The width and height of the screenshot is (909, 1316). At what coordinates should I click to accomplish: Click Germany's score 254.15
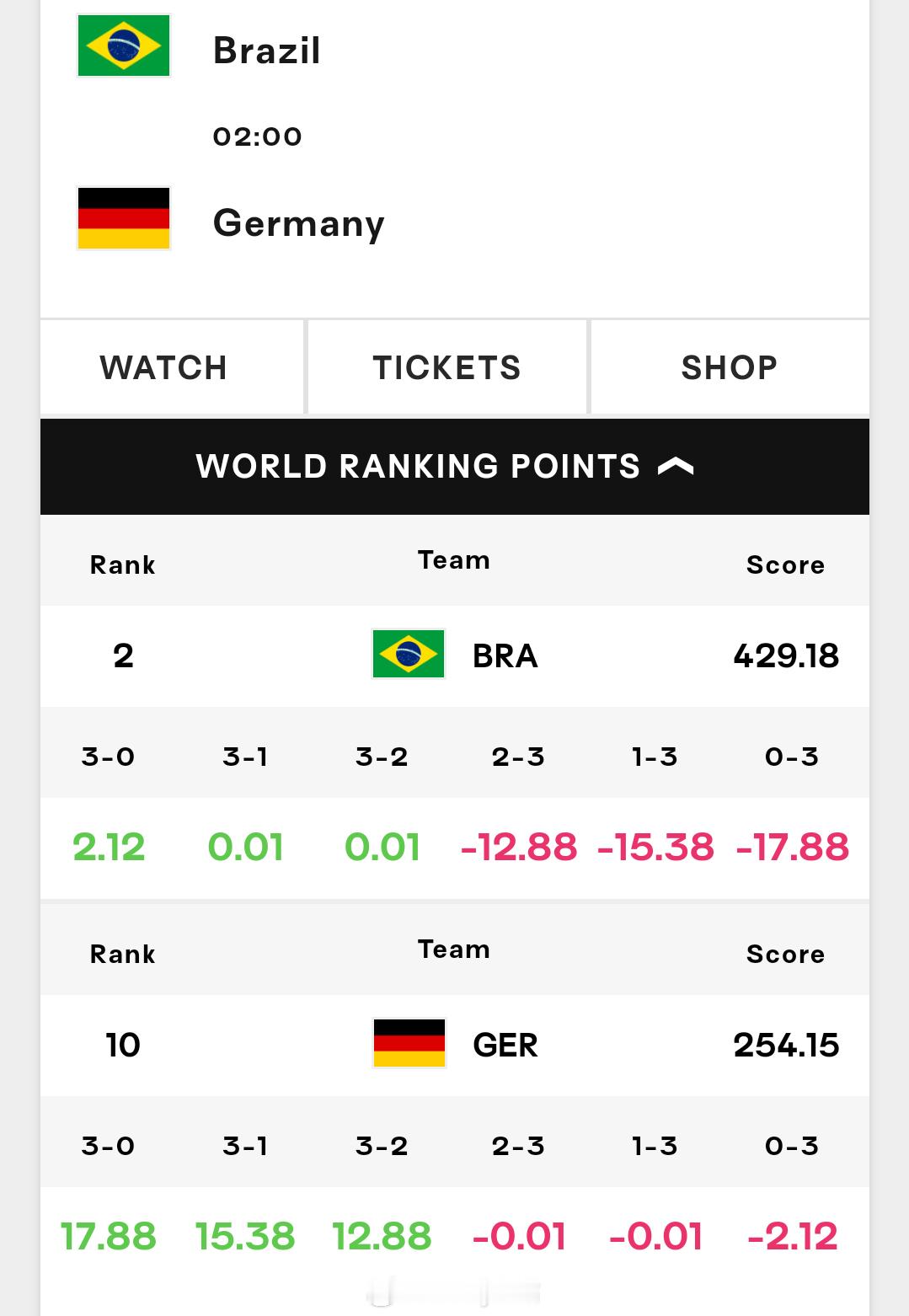click(786, 1045)
